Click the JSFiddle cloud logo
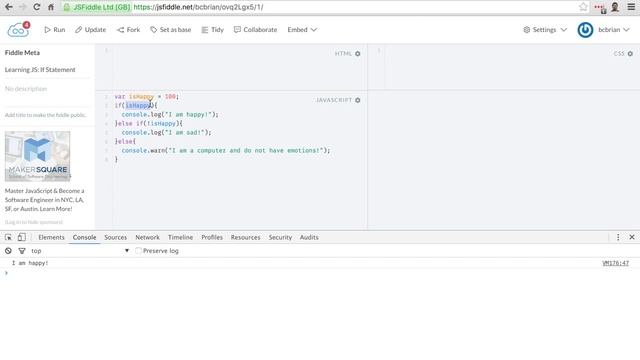This screenshot has height=360, width=640. (x=18, y=30)
